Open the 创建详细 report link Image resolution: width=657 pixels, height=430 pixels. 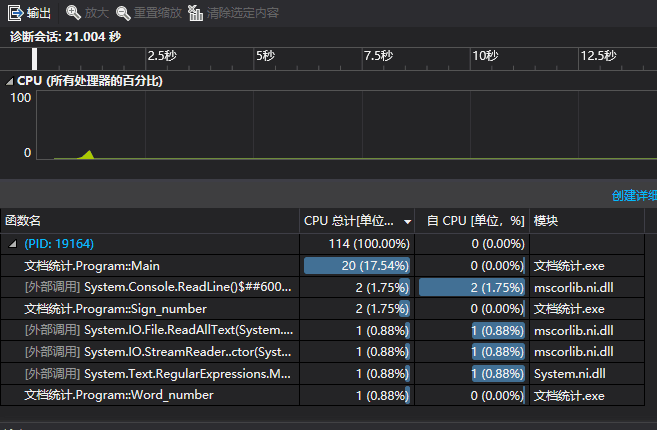click(633, 195)
